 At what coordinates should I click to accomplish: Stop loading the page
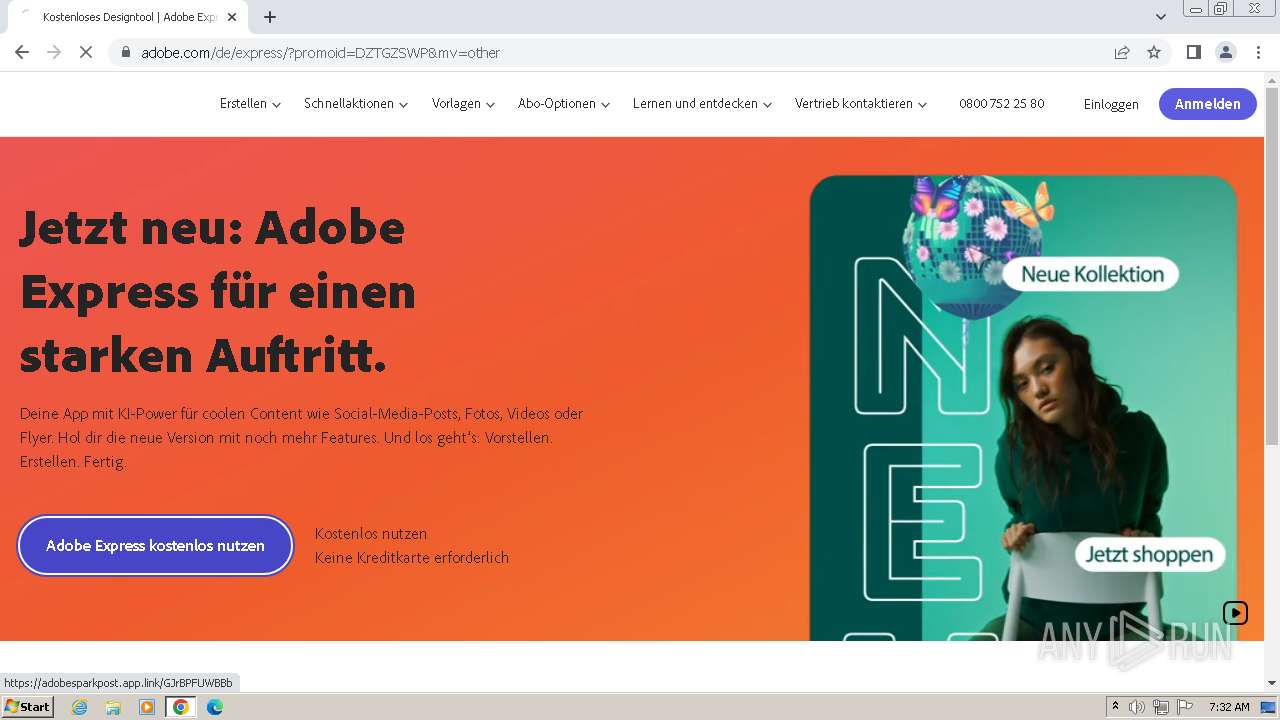pyautogui.click(x=86, y=53)
